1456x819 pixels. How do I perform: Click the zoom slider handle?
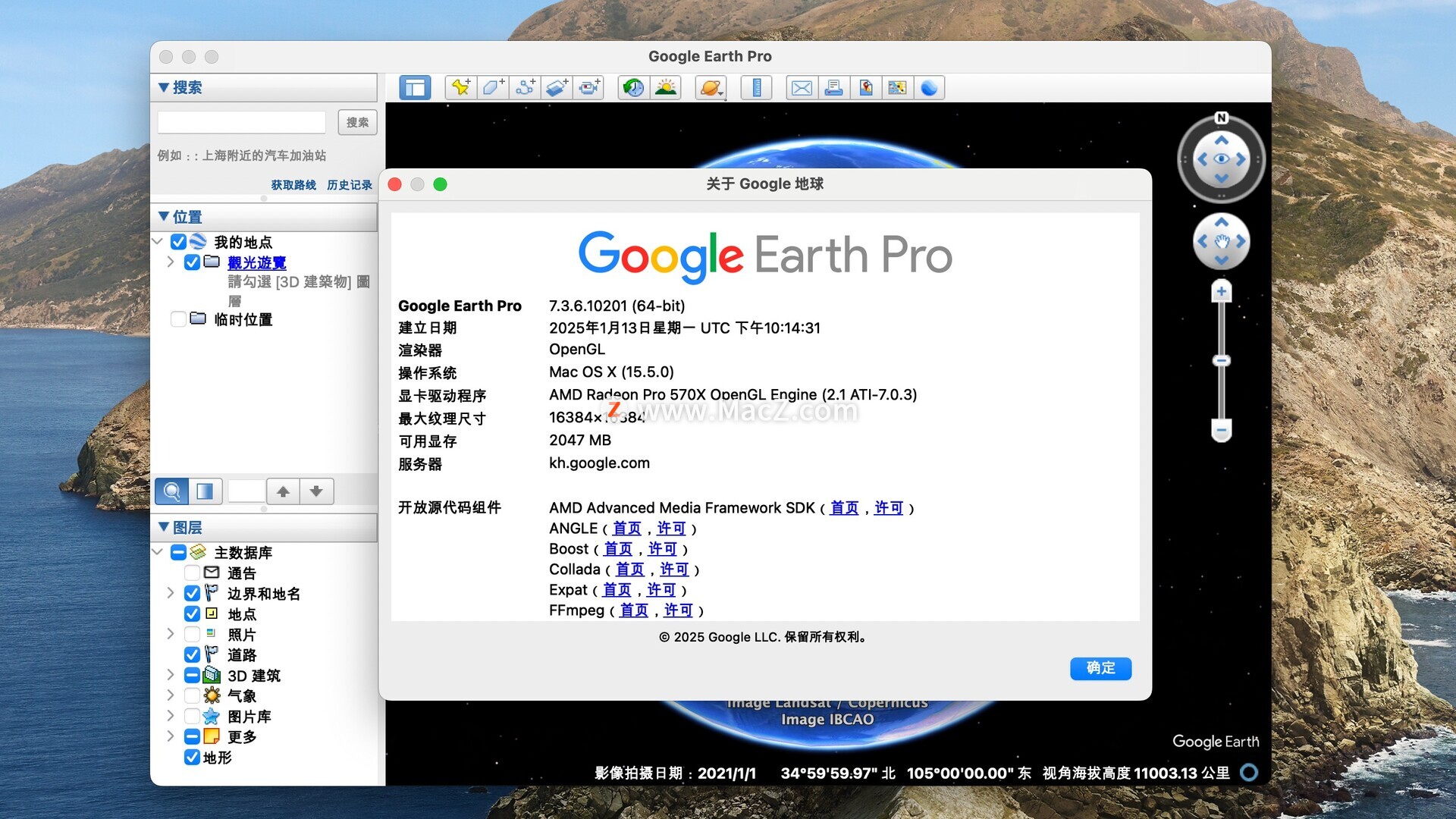1221,360
